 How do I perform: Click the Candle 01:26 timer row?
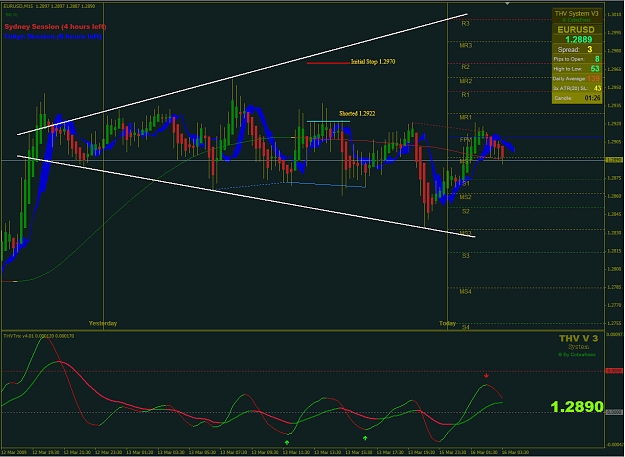click(x=577, y=98)
